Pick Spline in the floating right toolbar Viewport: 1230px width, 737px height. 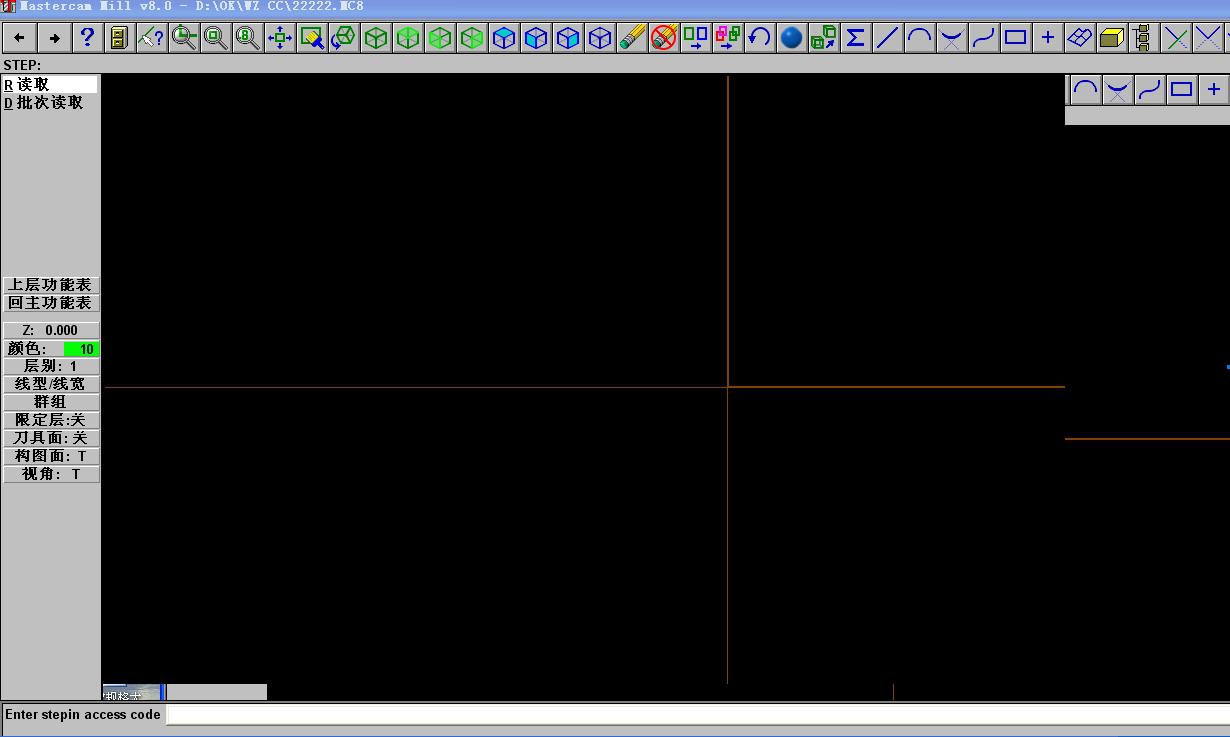(x=1149, y=89)
